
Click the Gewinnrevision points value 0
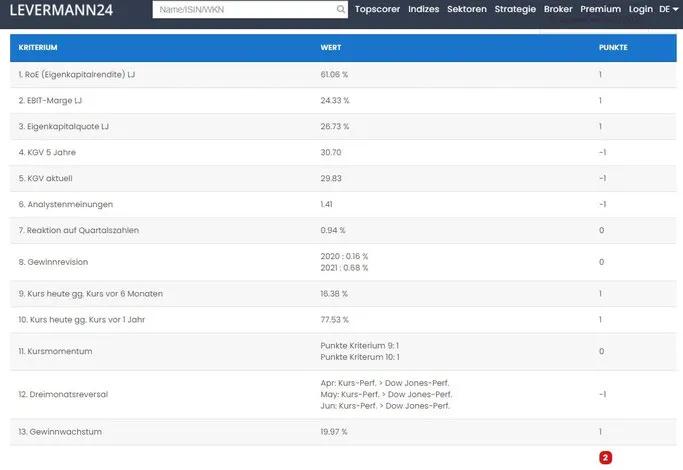(x=601, y=262)
